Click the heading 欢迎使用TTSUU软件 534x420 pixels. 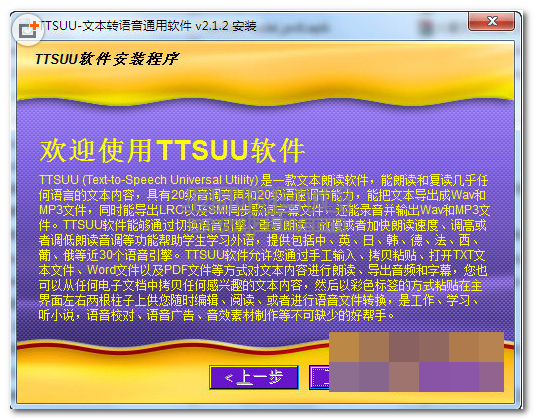(x=172, y=150)
